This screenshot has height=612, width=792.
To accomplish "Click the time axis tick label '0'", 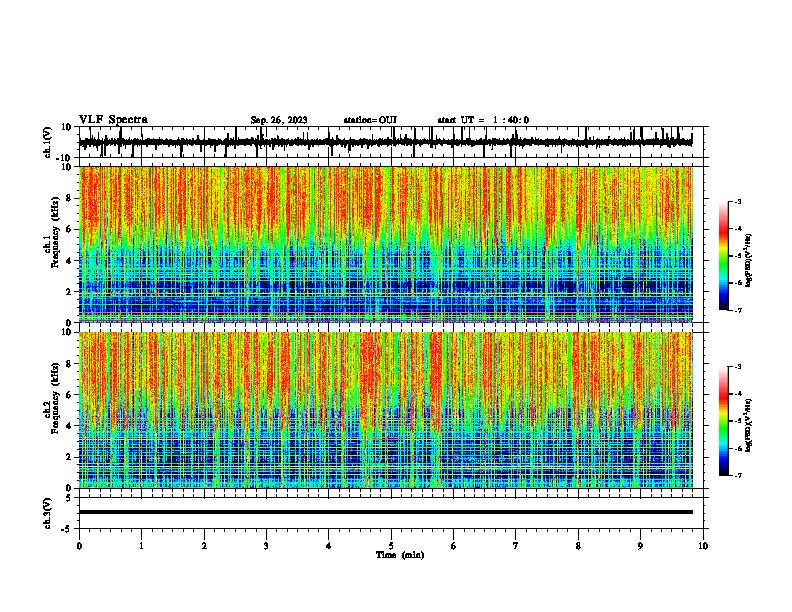I will (79, 546).
